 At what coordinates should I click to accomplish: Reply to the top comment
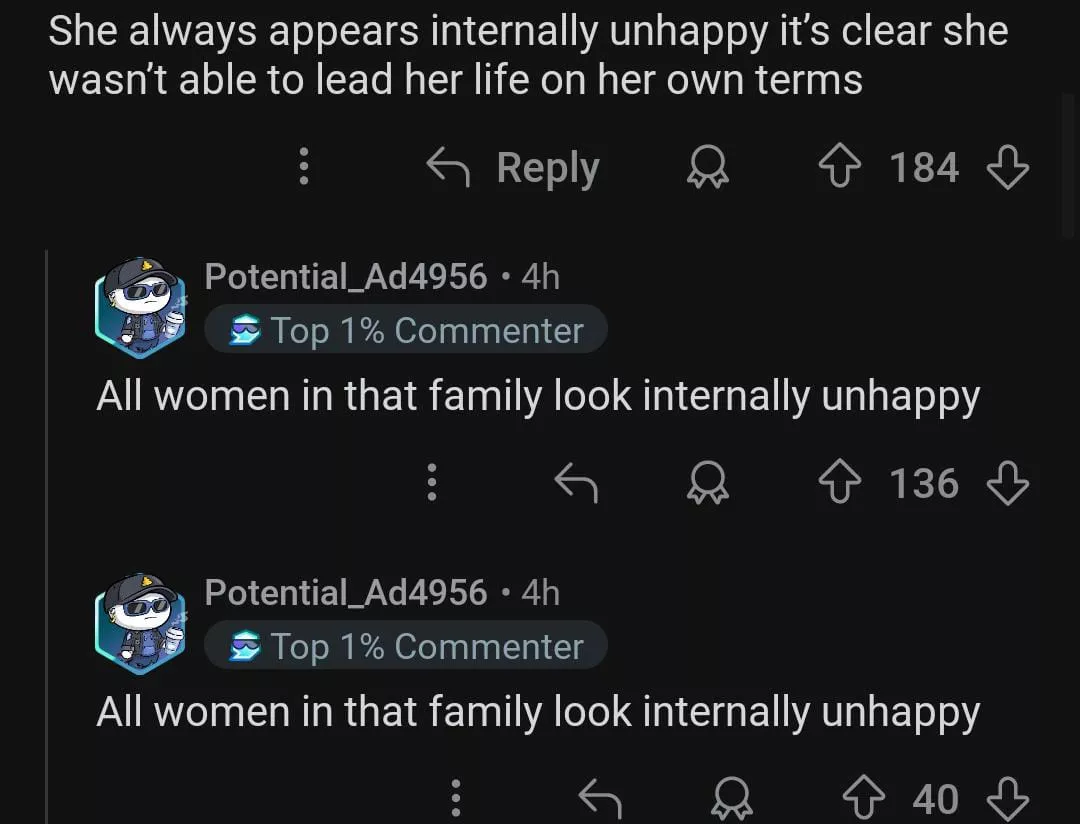point(514,168)
